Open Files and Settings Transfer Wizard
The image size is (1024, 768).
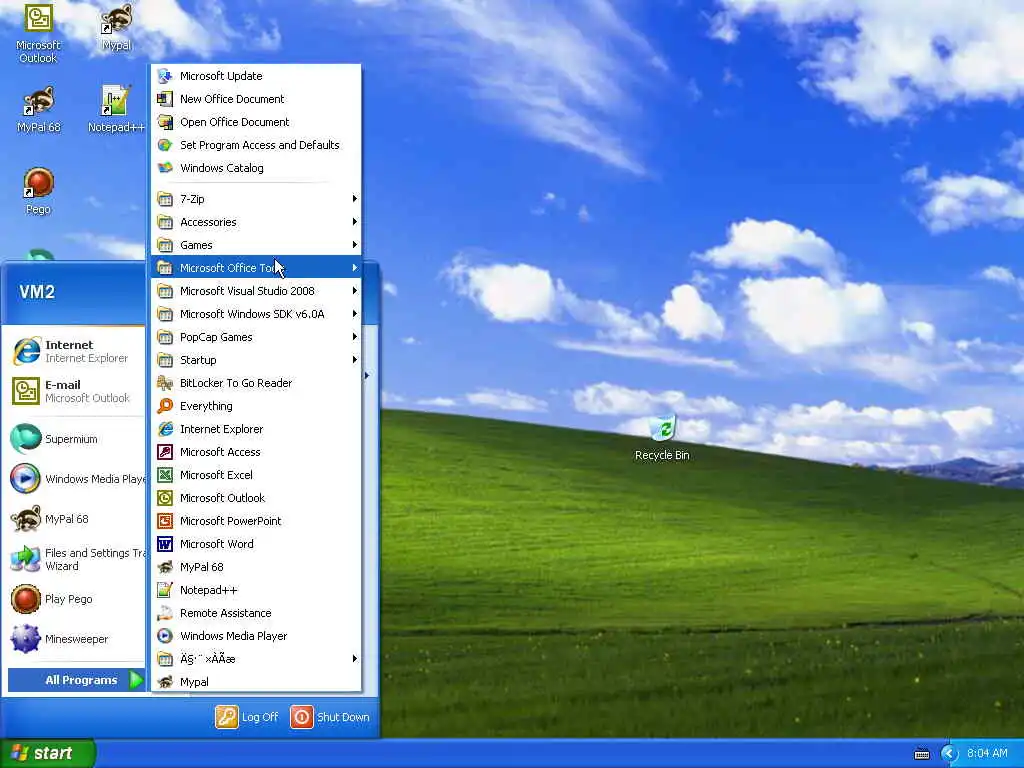point(77,559)
